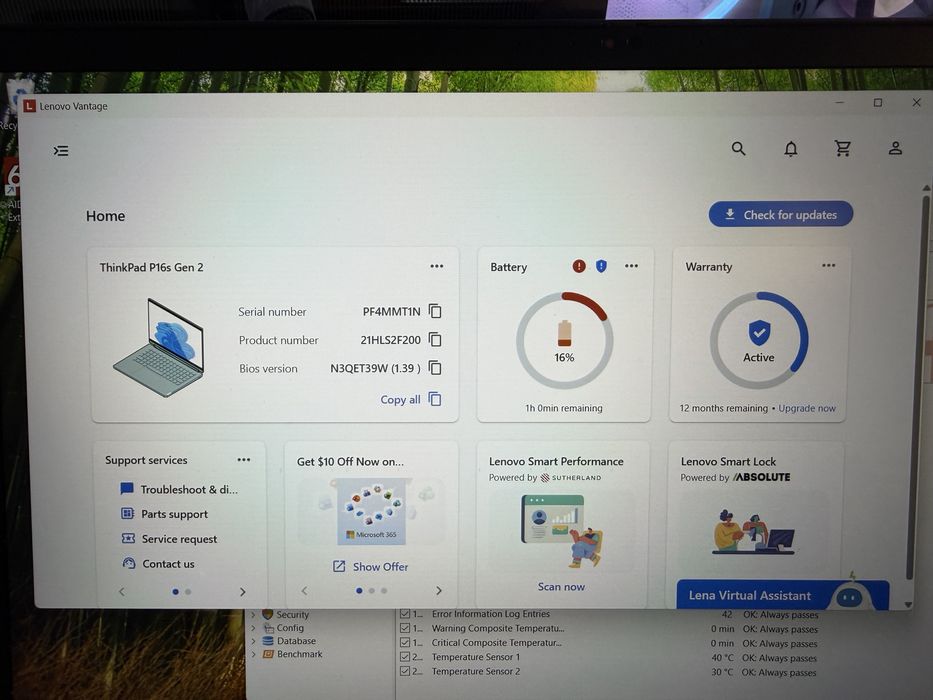Click the Microsoft 365 offer thumbnail

point(371,514)
